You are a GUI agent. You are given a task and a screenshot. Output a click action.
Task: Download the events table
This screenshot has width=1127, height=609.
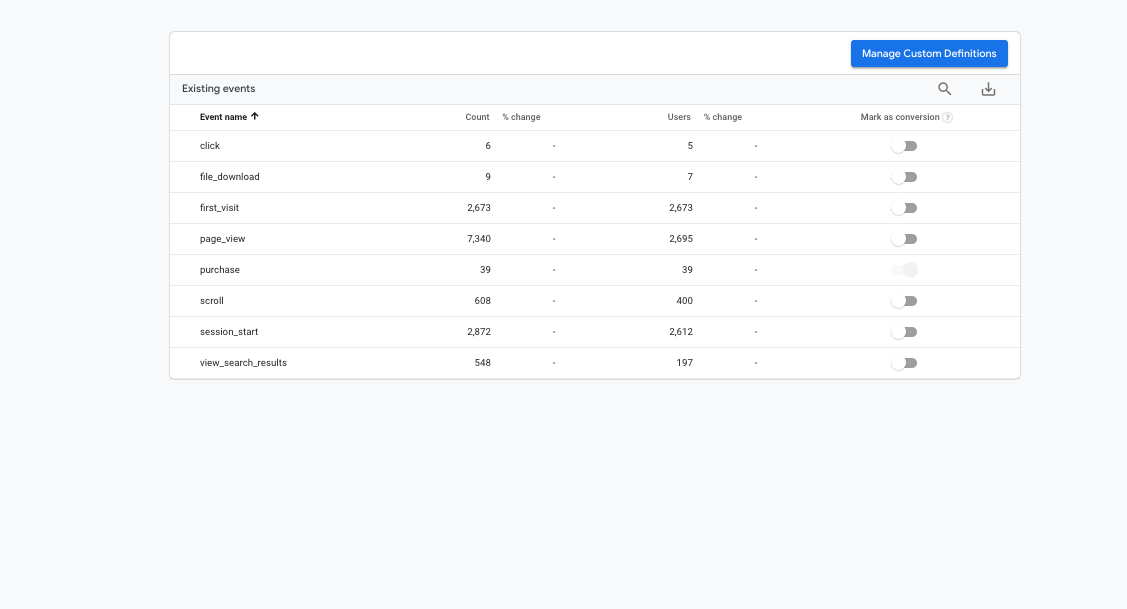coord(988,89)
